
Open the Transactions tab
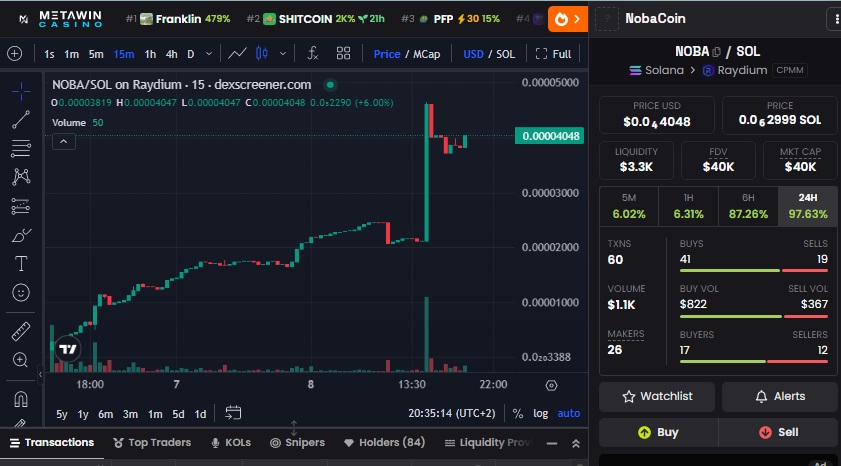pos(52,443)
